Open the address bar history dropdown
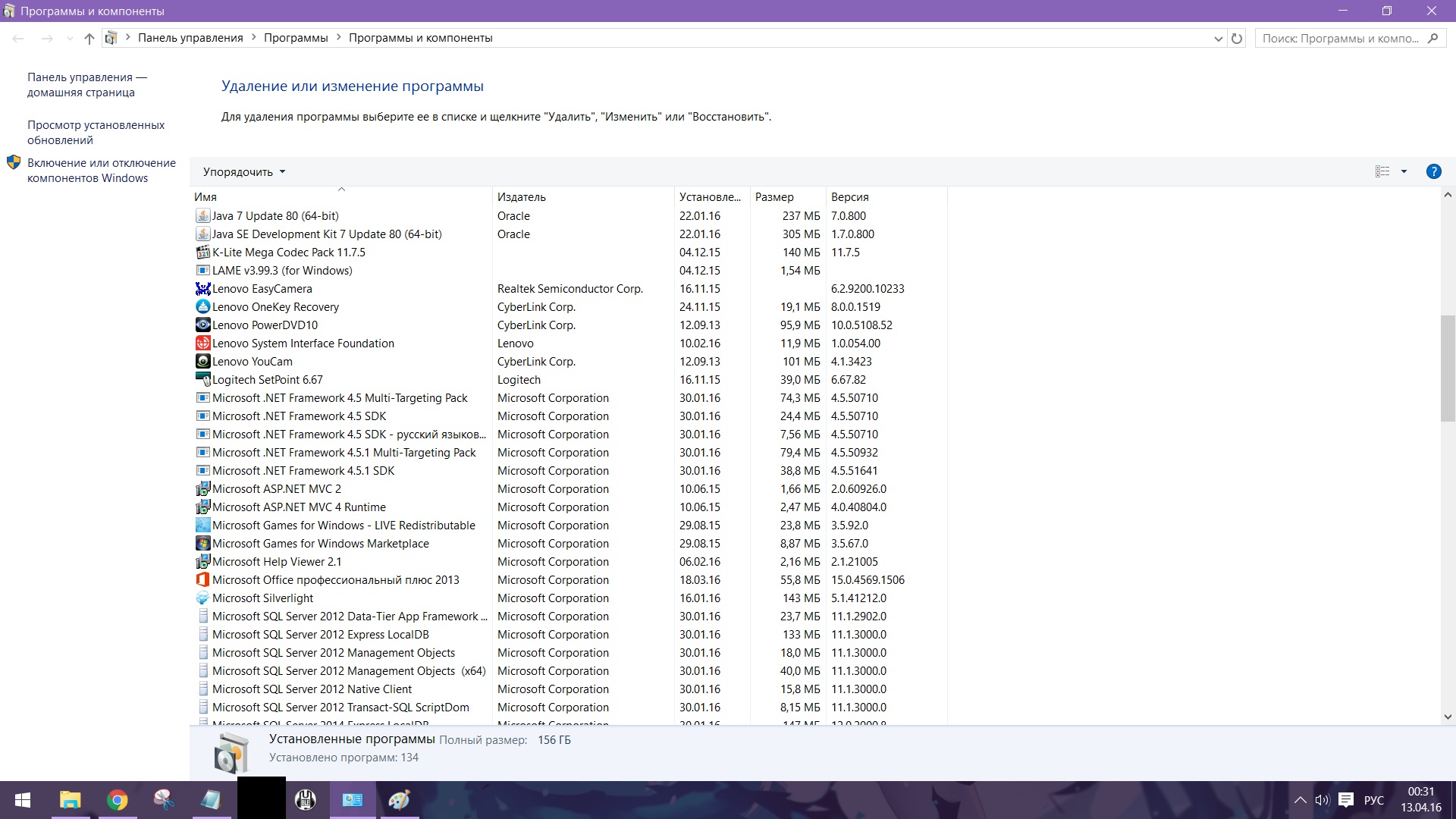 [1218, 39]
